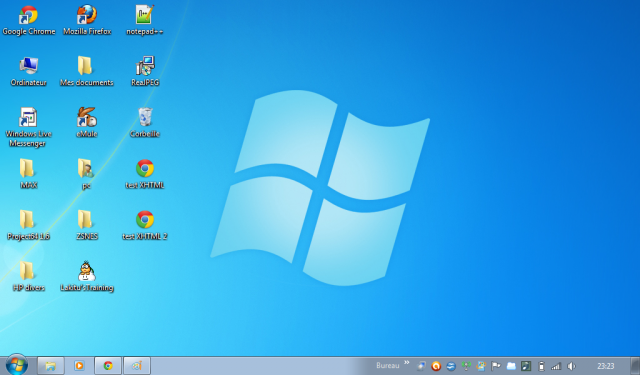Open the Project64 1.6 folder
The height and width of the screenshot is (375, 640).
29,225
